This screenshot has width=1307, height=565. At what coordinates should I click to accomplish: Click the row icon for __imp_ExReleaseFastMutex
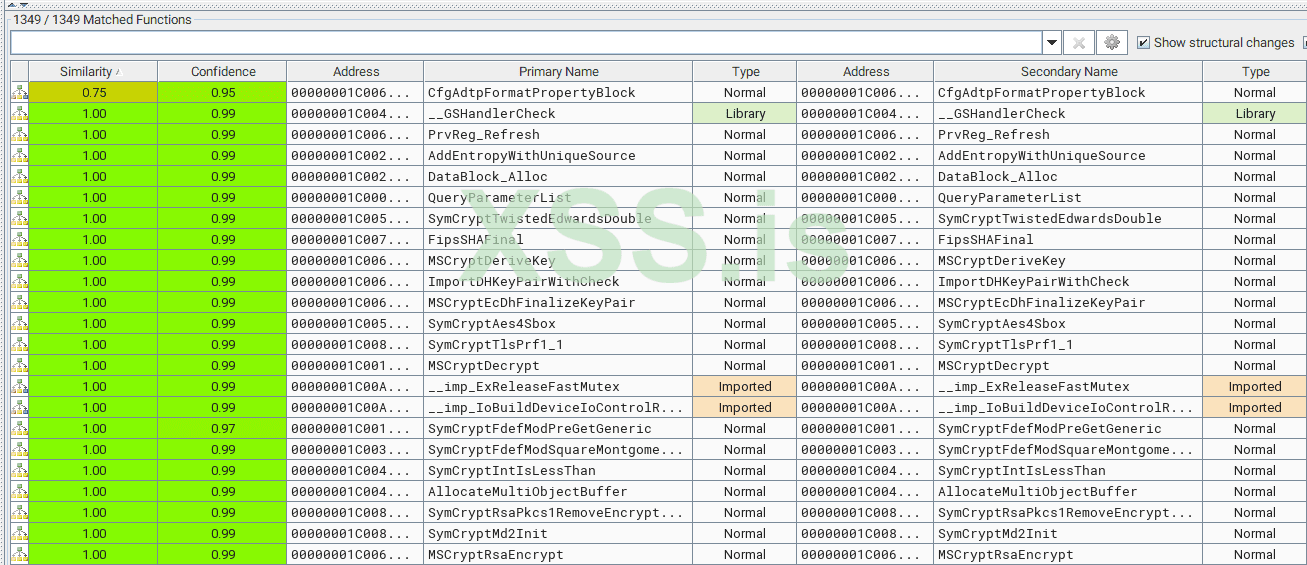pos(19,387)
